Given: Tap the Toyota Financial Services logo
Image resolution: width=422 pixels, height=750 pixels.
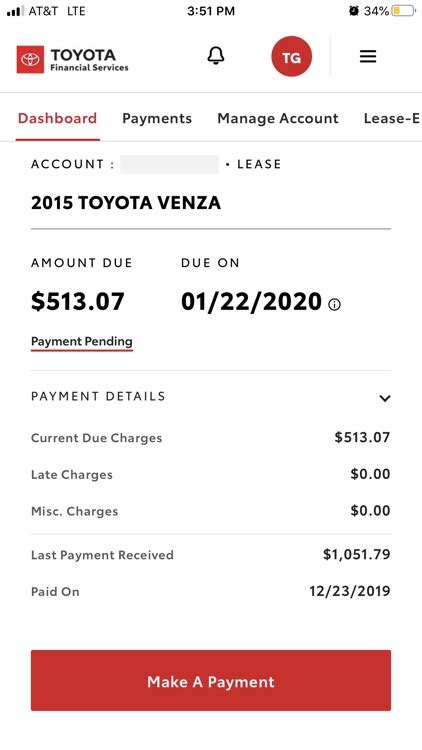Looking at the screenshot, I should (x=73, y=60).
